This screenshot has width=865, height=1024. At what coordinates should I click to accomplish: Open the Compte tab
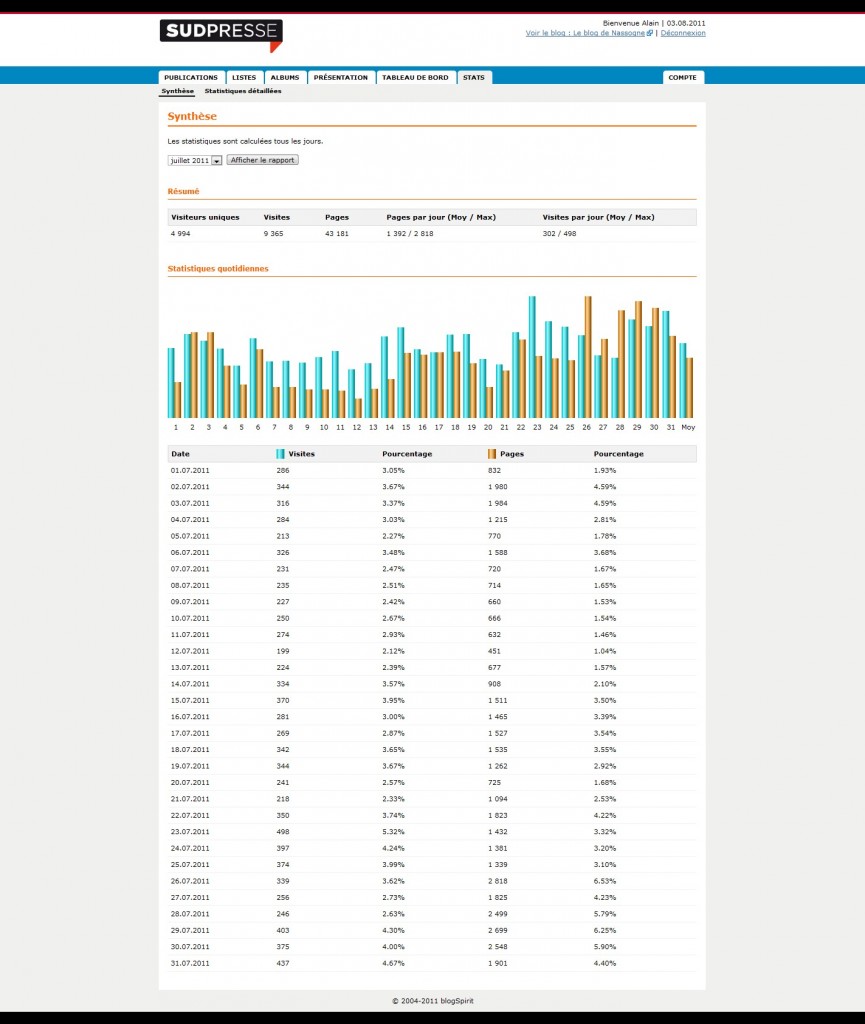[682, 78]
